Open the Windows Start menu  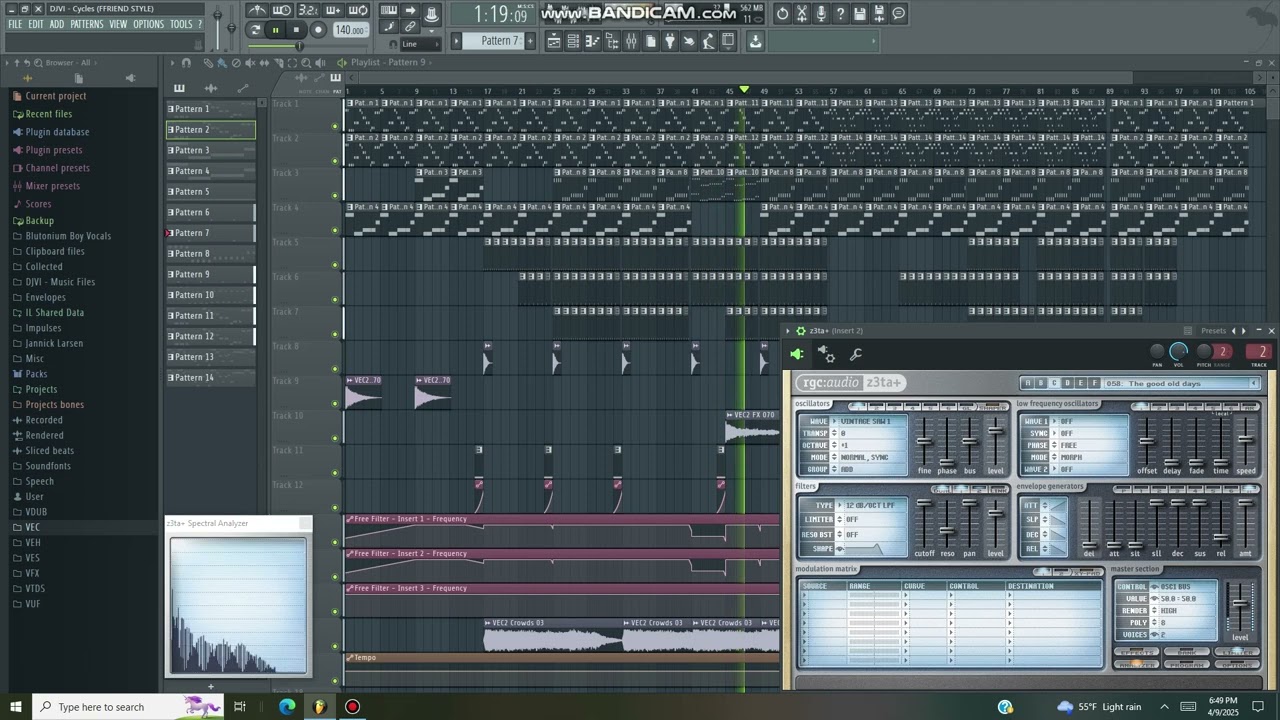point(15,707)
